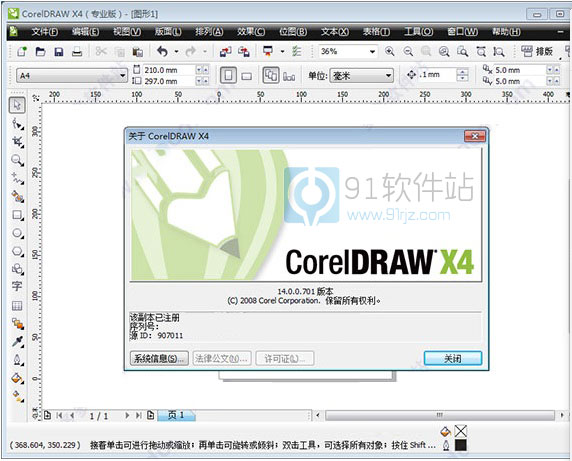Screen dimensions: 572x461
Task: Select the Table tool
Action: (17, 306)
